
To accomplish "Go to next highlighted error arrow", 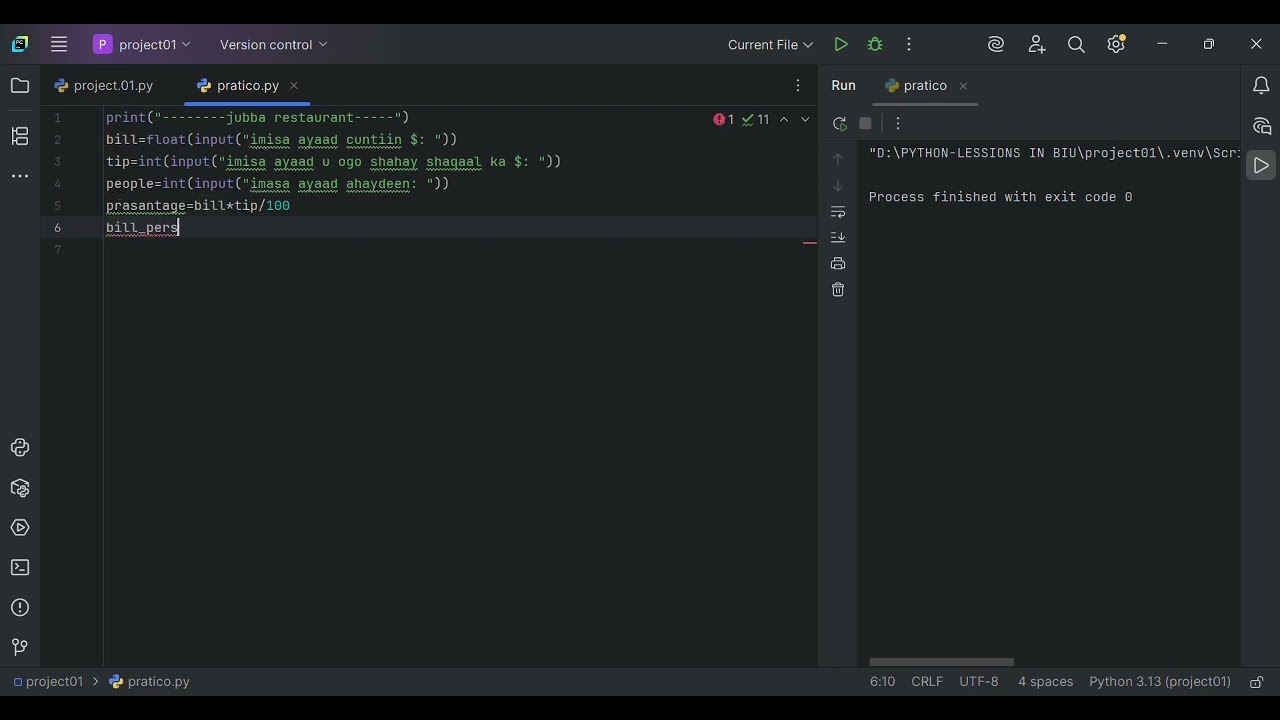I will point(805,119).
